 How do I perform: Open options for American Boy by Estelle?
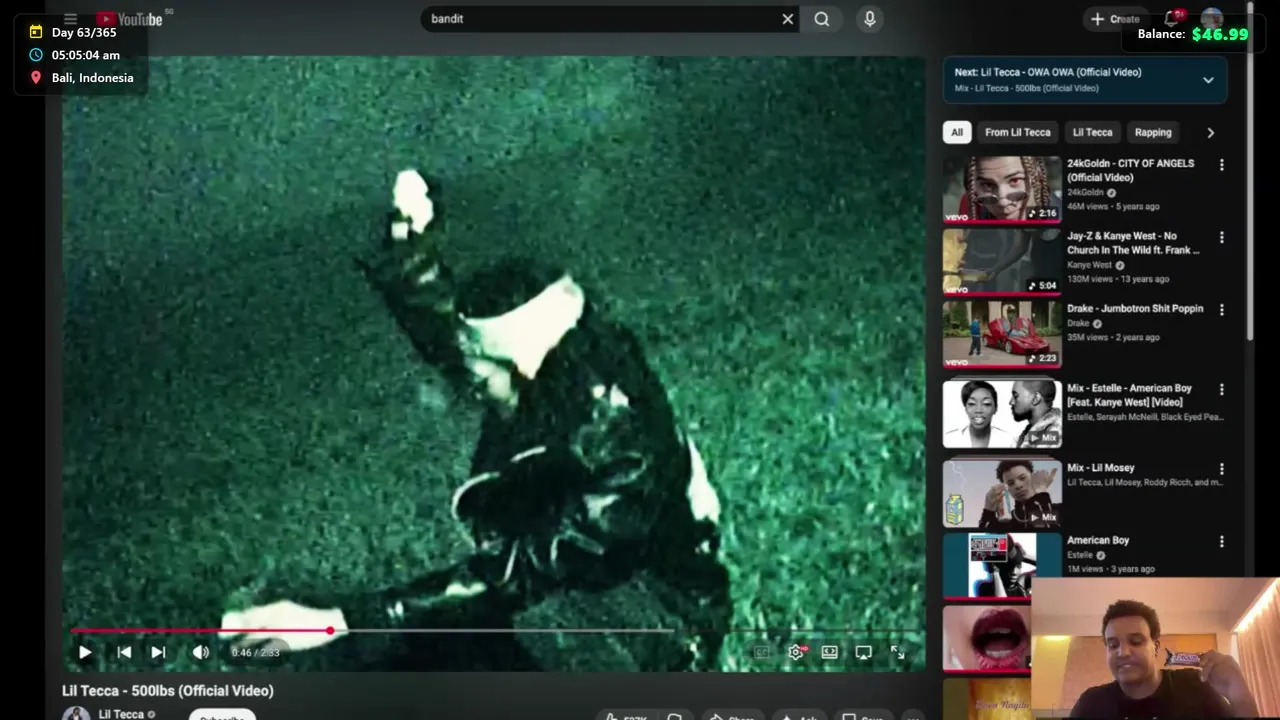click(1221, 541)
